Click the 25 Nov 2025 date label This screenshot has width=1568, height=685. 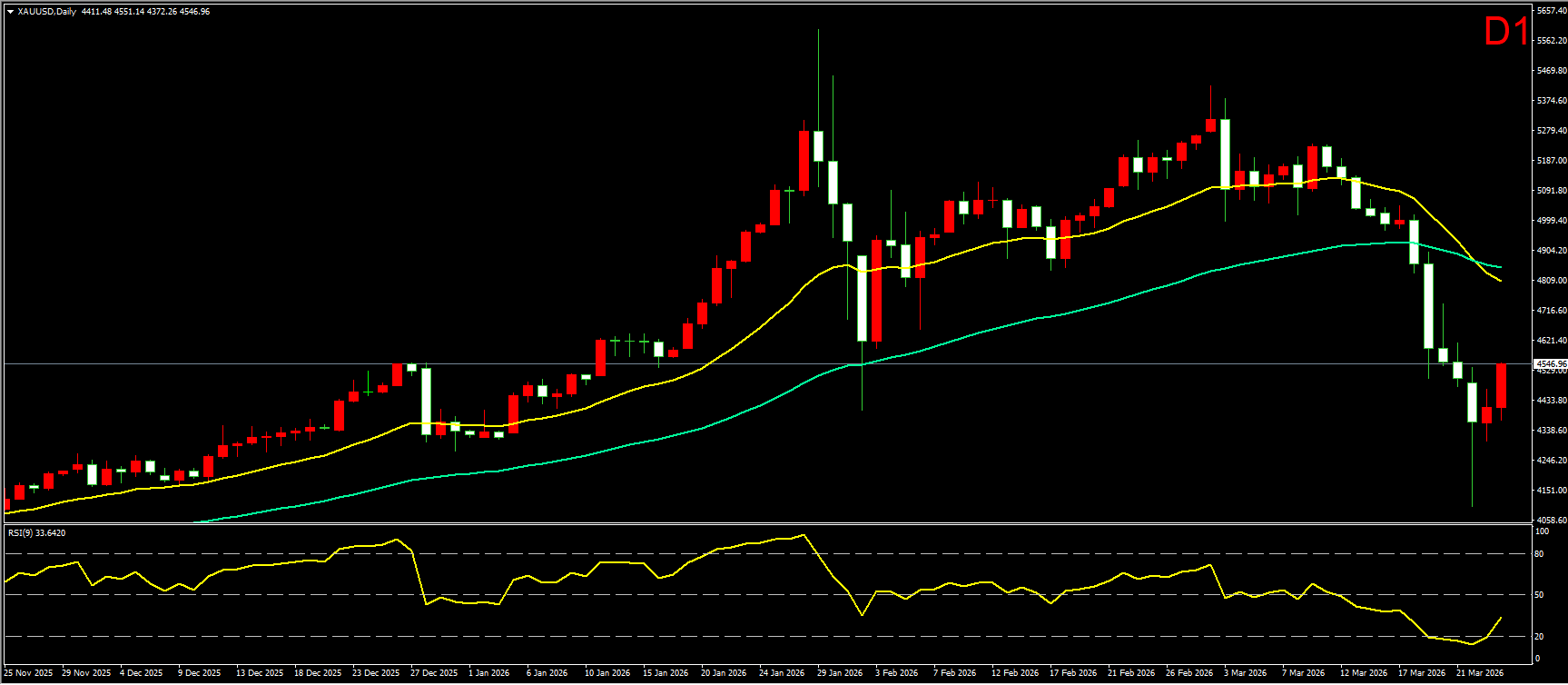(x=29, y=673)
